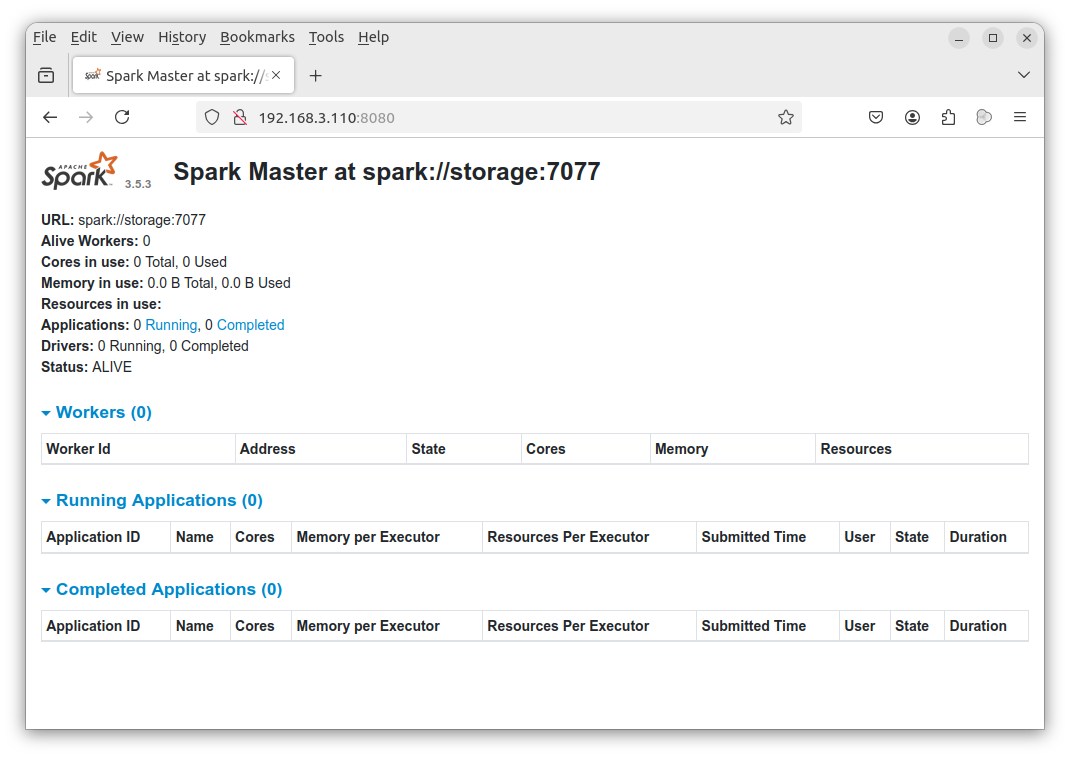1070x758 pixels.
Task: Open the File menu
Action: [44, 37]
